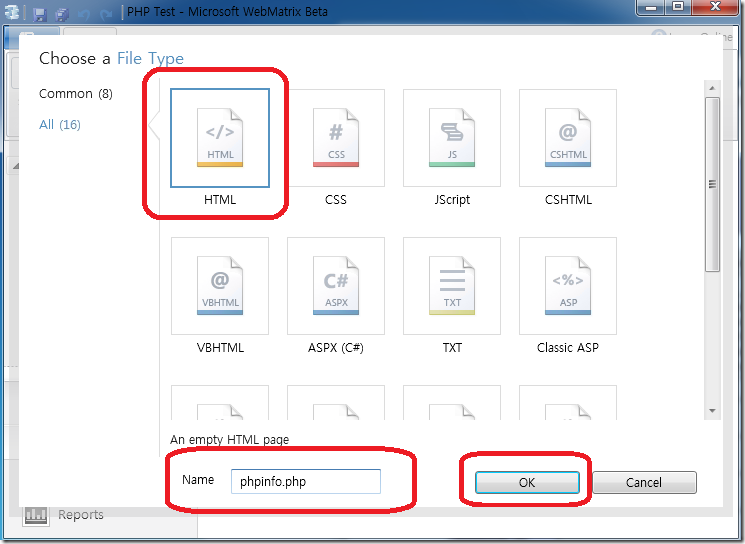Click the Save All icon in the title bar
The width and height of the screenshot is (745, 544).
point(62,13)
